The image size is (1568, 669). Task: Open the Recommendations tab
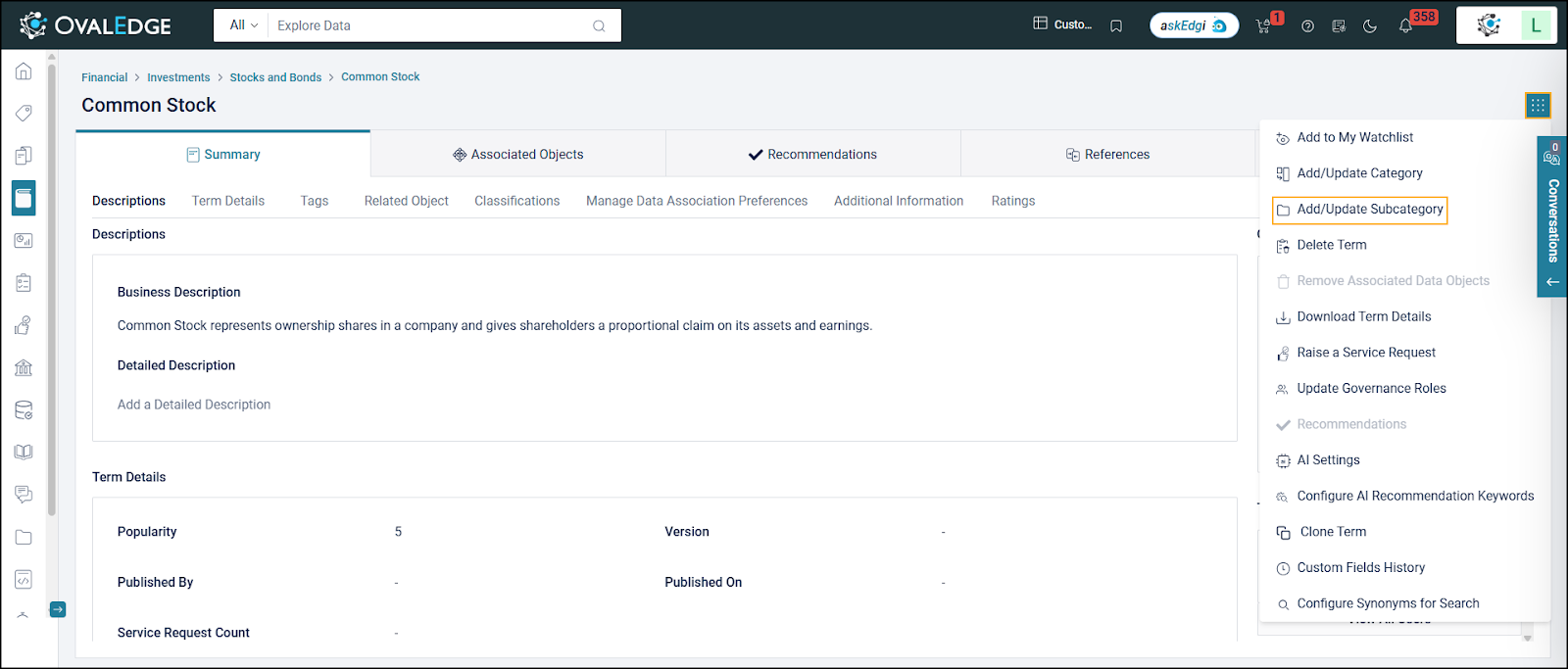[813, 155]
